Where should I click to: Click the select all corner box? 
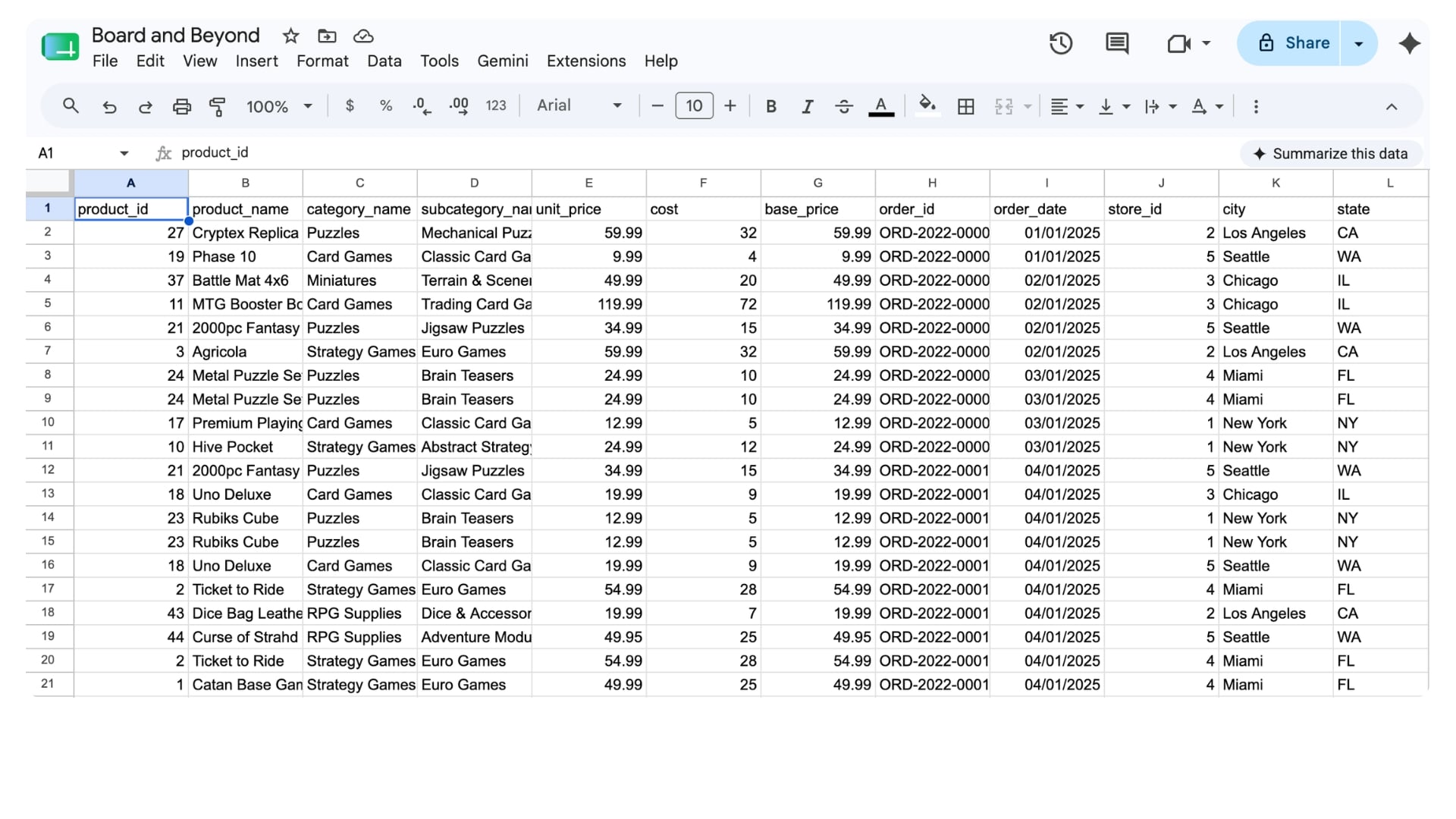click(49, 183)
